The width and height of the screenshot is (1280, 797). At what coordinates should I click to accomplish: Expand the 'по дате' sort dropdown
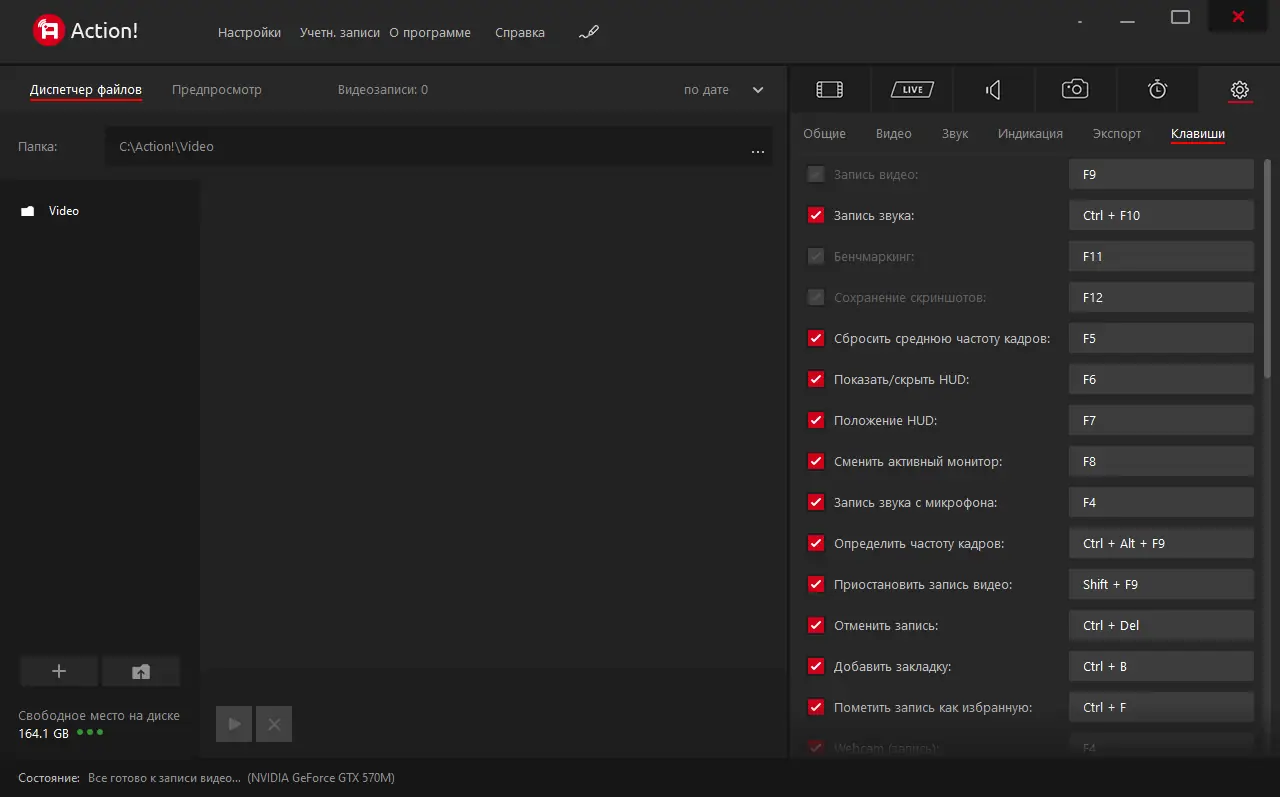pos(724,90)
